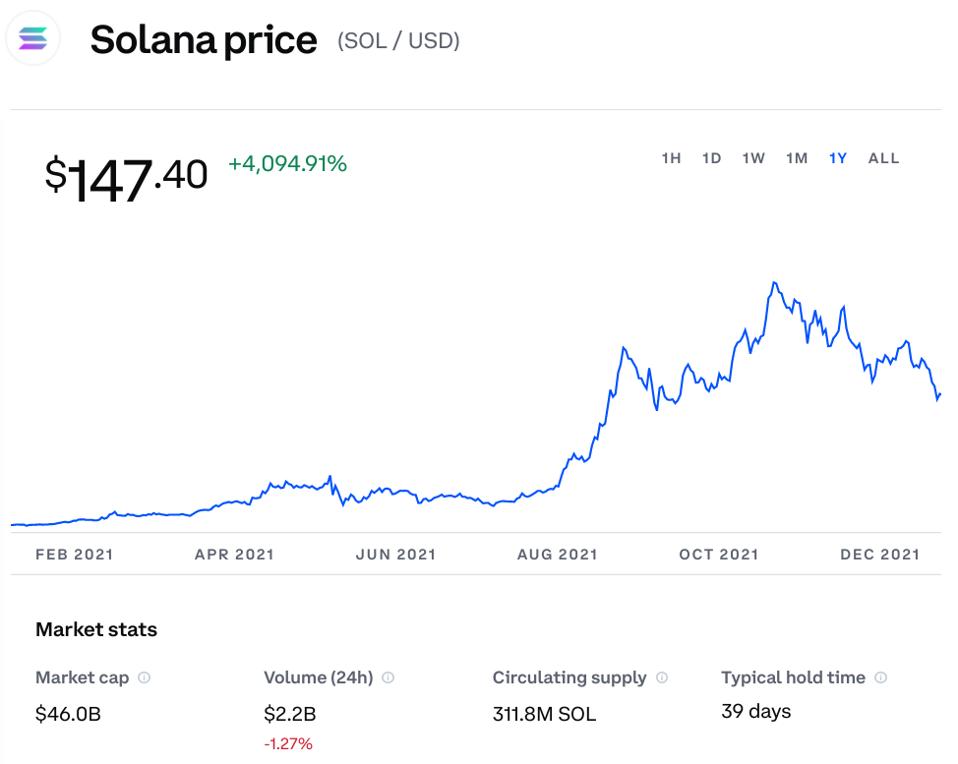The image size is (958, 764).
Task: Switch chart to 1D range
Action: pos(711,158)
